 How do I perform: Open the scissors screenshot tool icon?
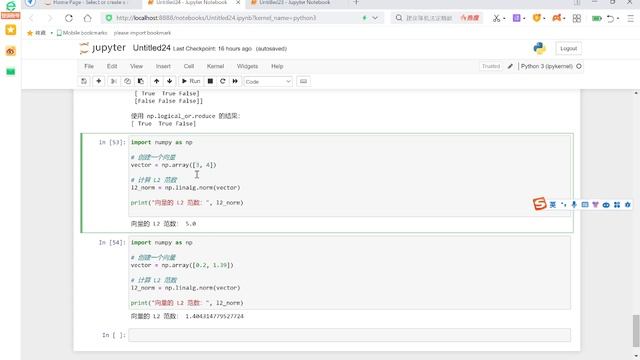tap(496, 18)
